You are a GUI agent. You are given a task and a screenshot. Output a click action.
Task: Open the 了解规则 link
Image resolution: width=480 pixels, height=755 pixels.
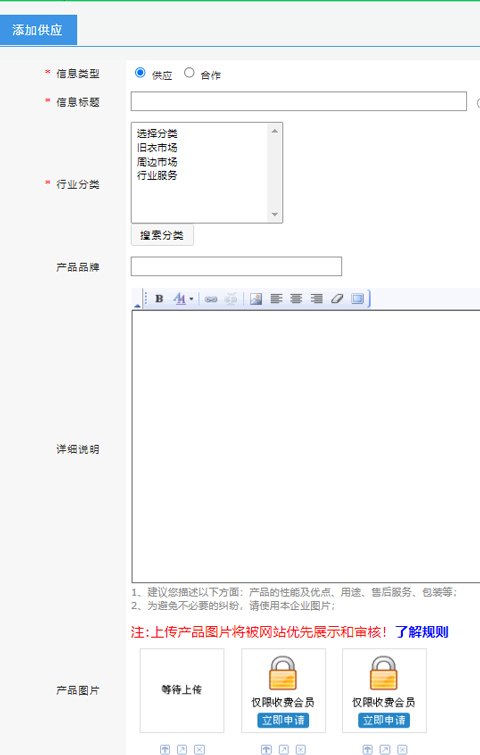tap(422, 632)
